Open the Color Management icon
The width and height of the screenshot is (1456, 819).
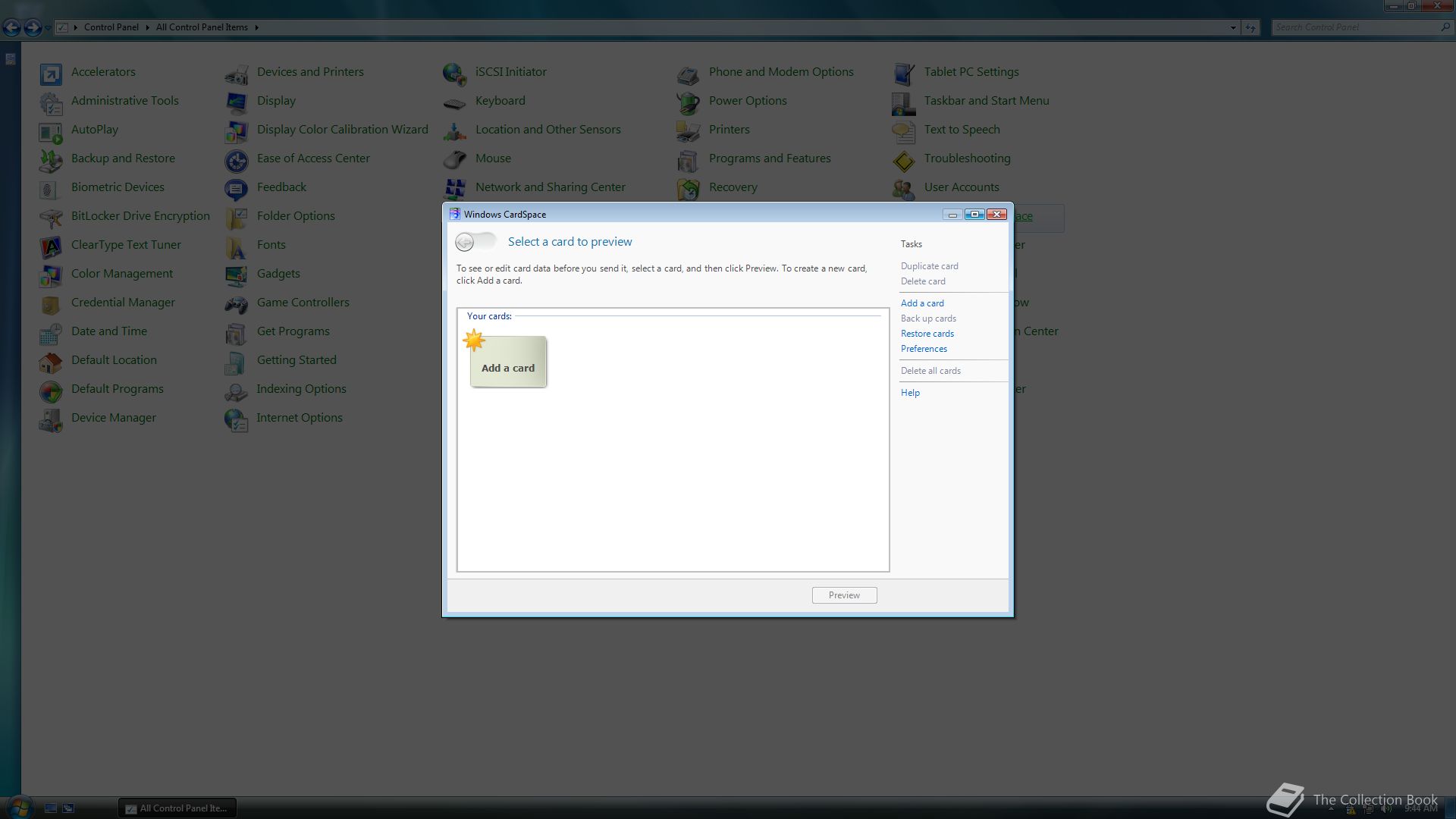click(51, 275)
